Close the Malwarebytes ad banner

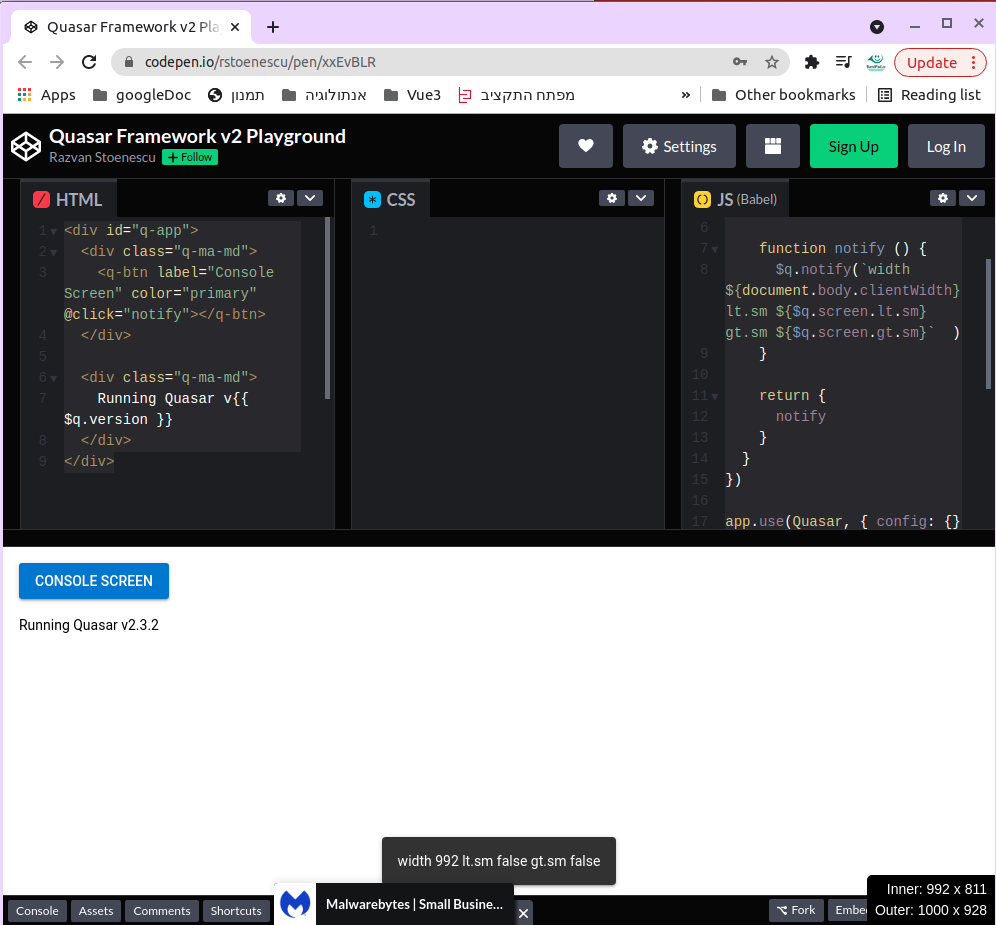pyautogui.click(x=523, y=913)
